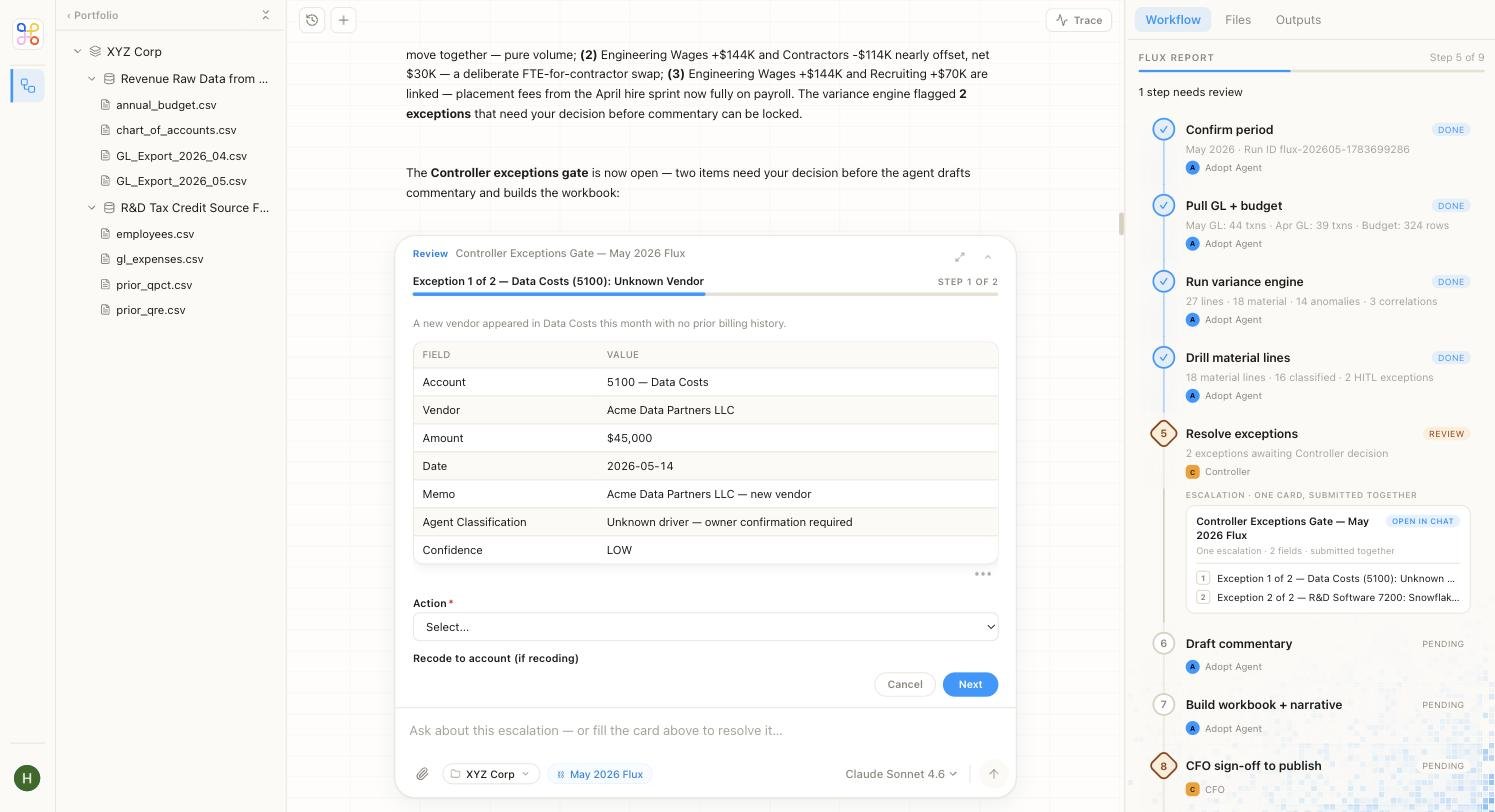The width and height of the screenshot is (1495, 812).
Task: Open the Action select dropdown
Action: click(x=705, y=627)
